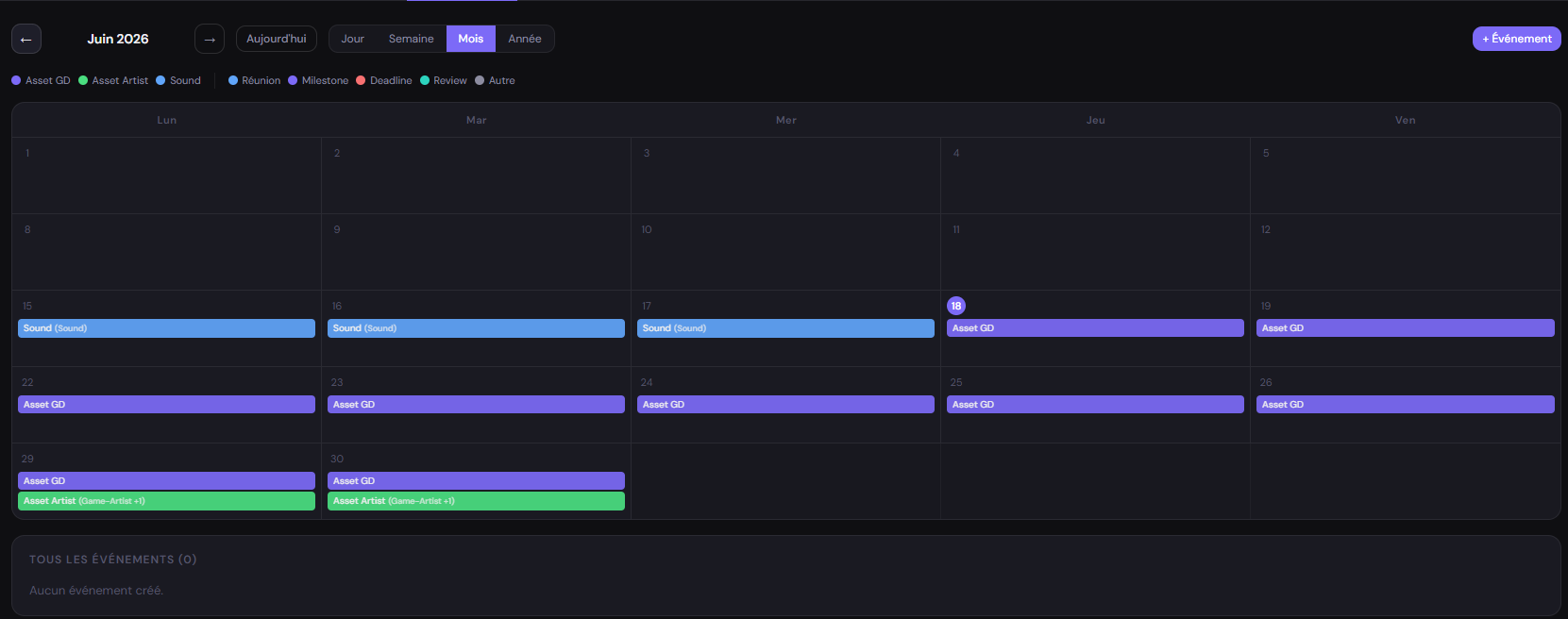Open Sound event on day 17
The width and height of the screenshot is (1568, 619).
tap(785, 328)
